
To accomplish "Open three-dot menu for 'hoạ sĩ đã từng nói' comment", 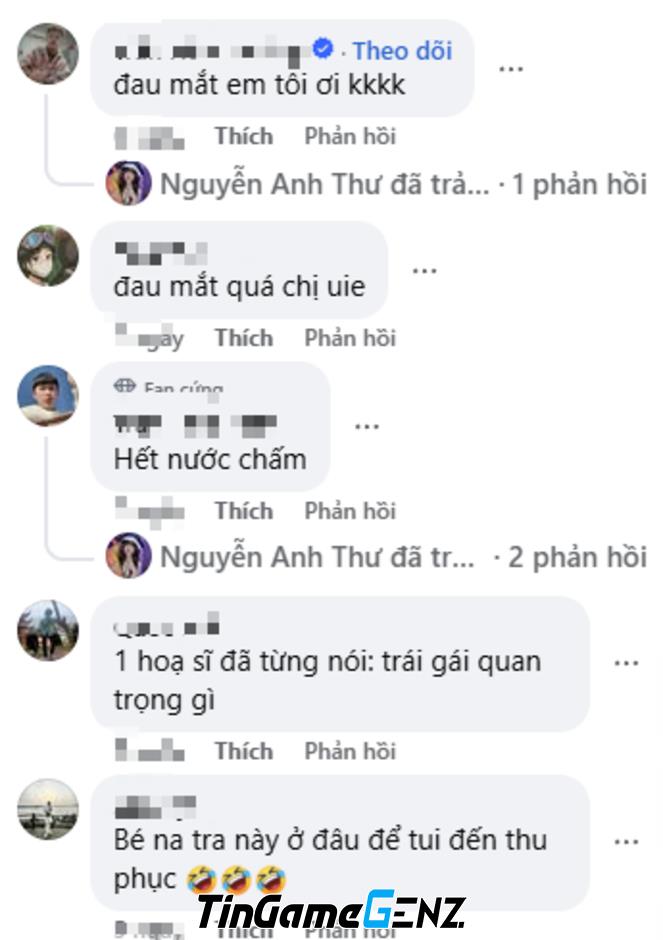I will (626, 664).
